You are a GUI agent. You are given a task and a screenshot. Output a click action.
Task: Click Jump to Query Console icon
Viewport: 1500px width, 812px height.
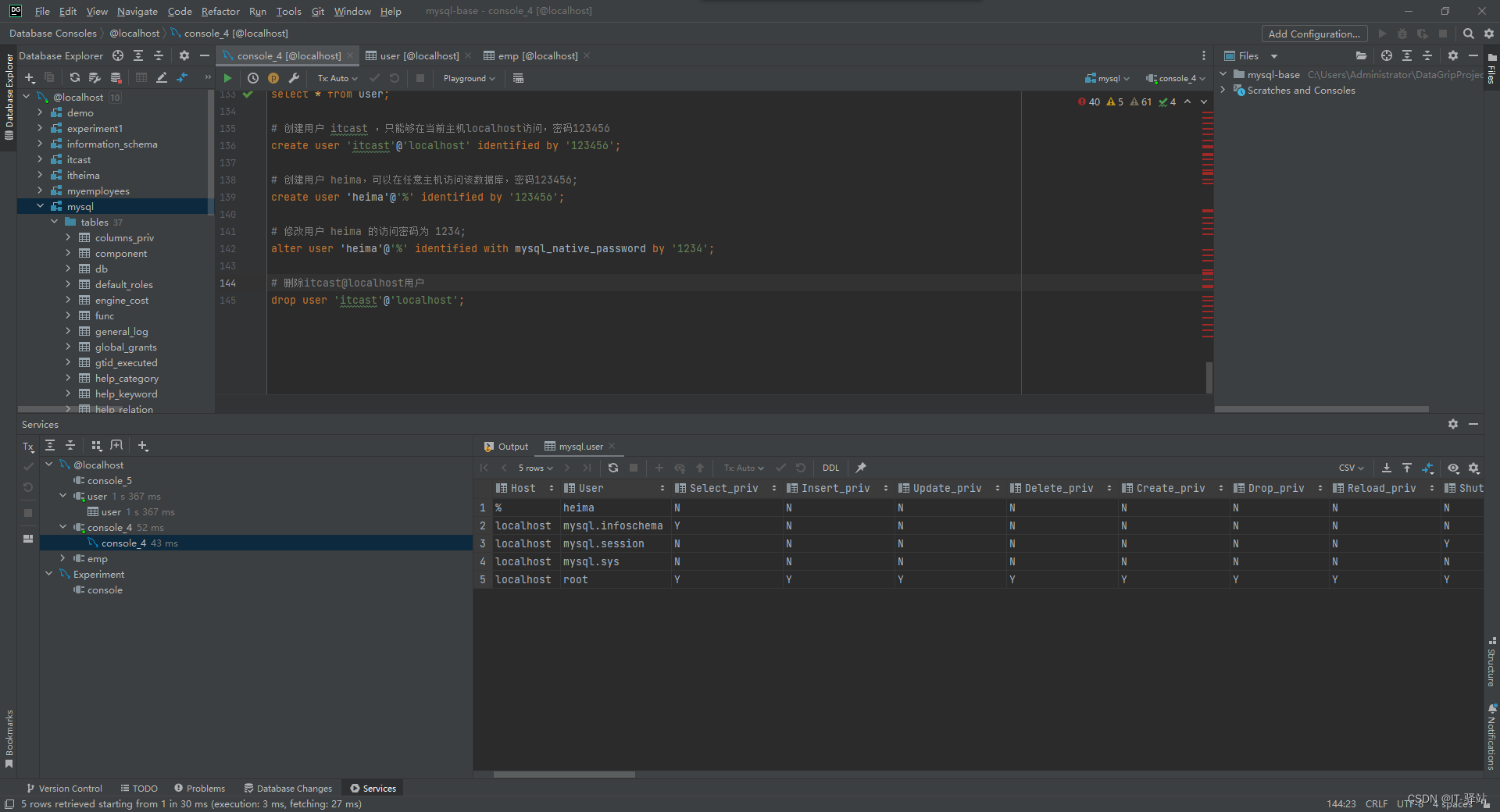click(x=182, y=78)
